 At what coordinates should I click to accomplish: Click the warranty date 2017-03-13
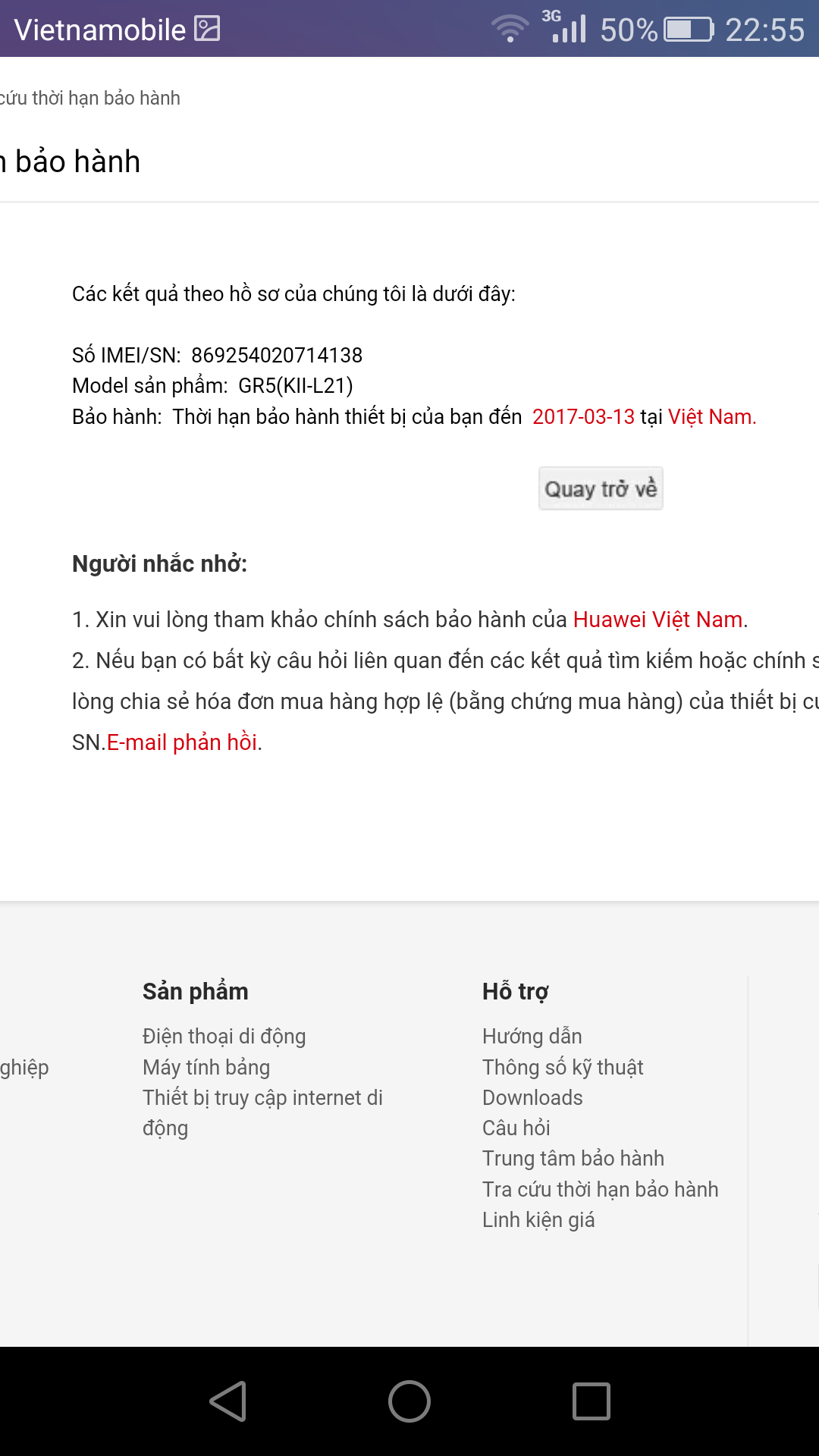[583, 417]
